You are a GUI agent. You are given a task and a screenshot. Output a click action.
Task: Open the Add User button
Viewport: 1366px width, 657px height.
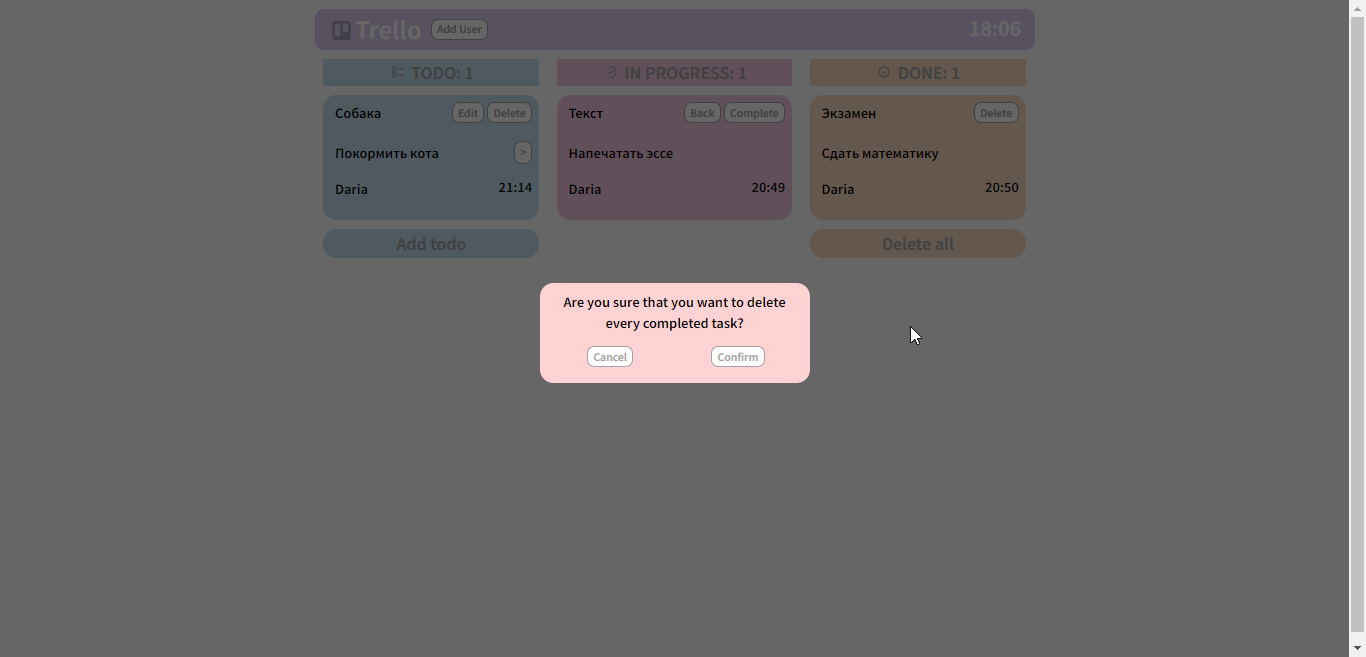(459, 29)
